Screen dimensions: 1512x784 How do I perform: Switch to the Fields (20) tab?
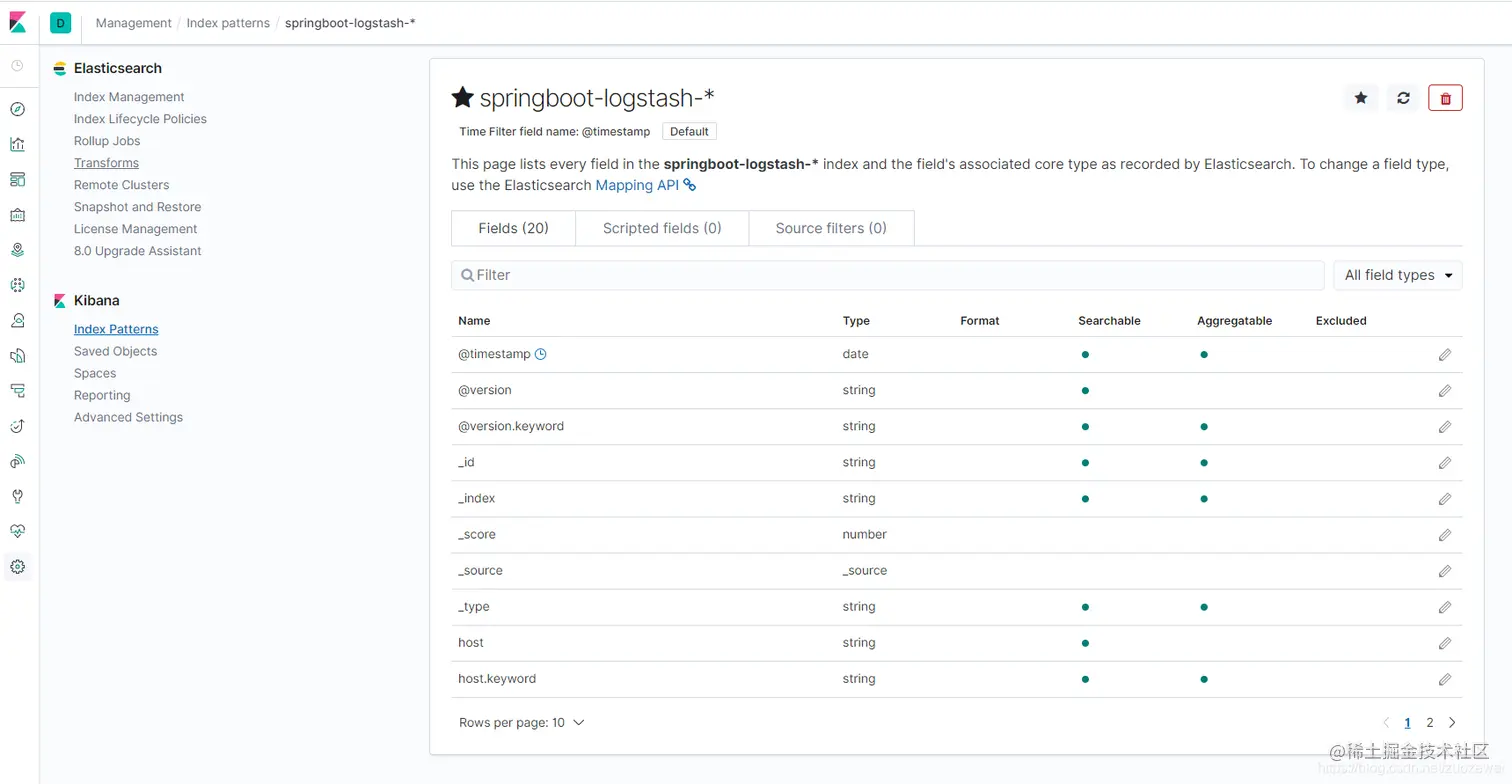point(514,228)
